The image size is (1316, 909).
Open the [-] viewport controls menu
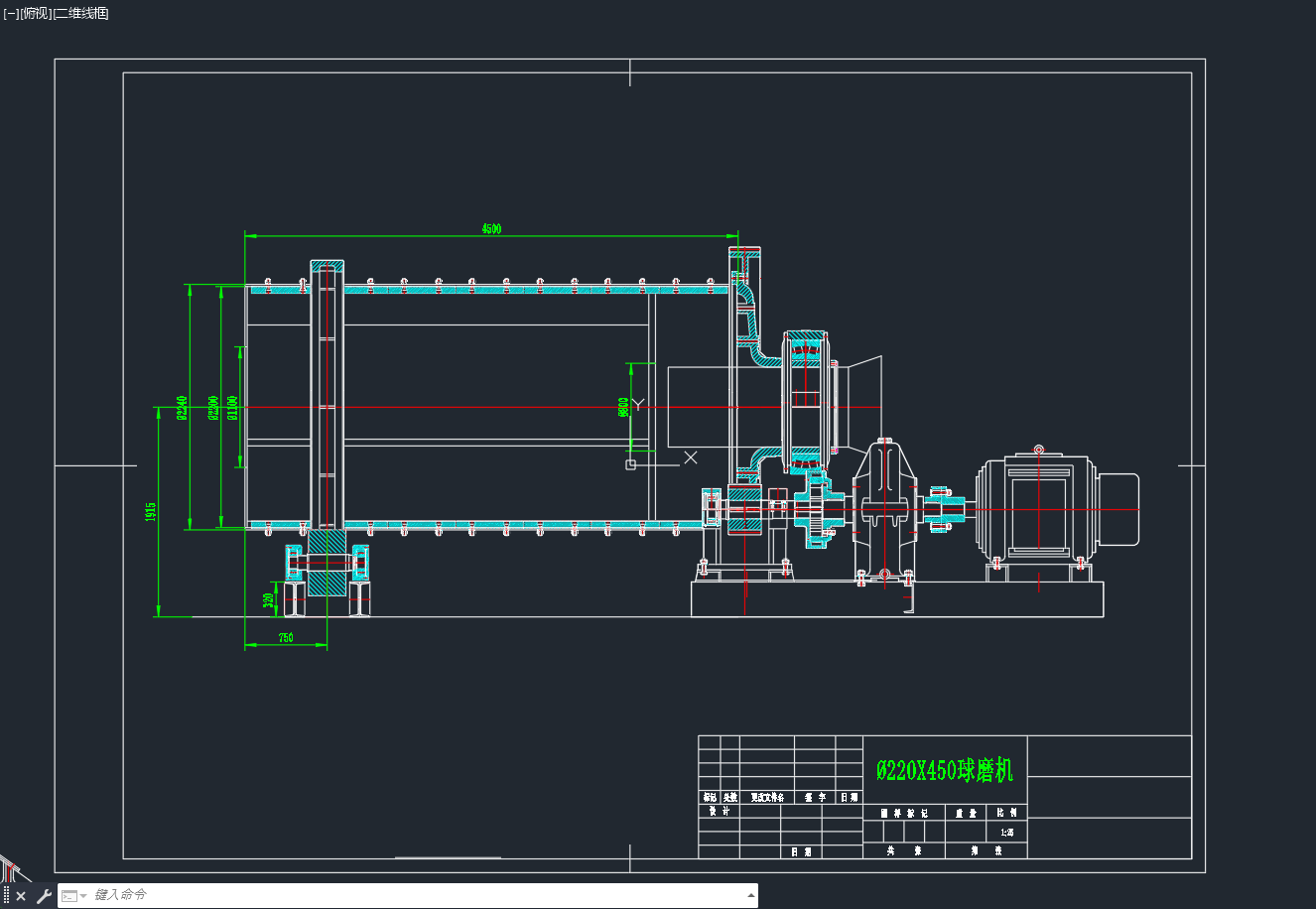pos(11,13)
